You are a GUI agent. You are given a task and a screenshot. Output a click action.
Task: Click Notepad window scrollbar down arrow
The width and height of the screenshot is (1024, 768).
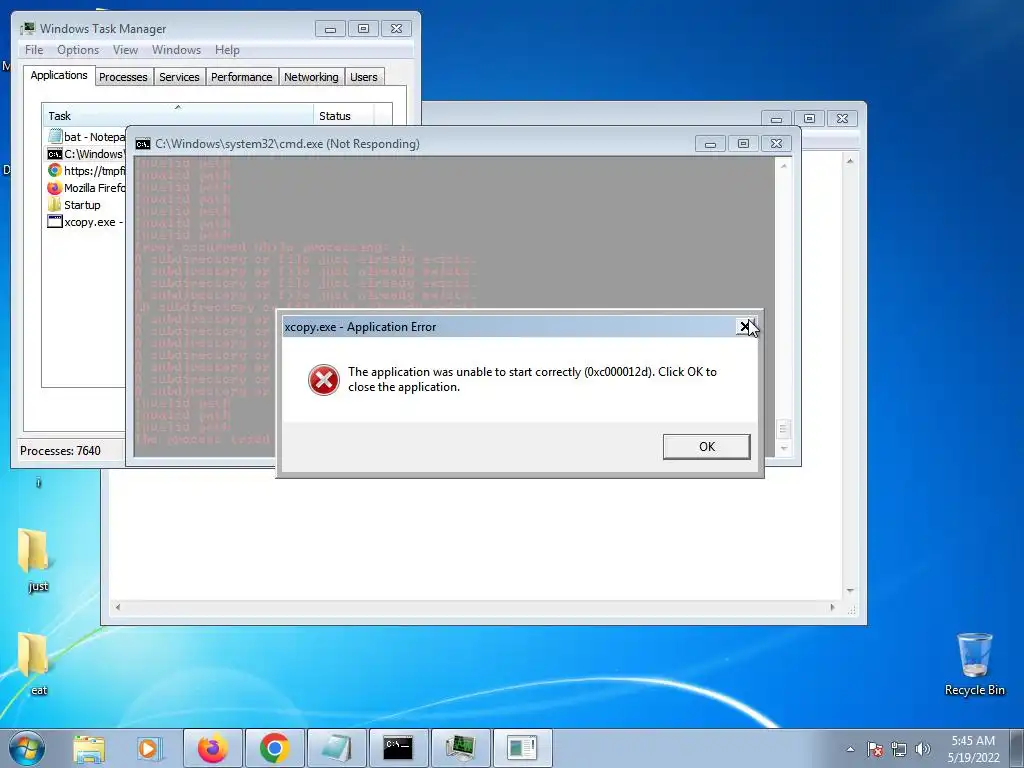coord(850,590)
